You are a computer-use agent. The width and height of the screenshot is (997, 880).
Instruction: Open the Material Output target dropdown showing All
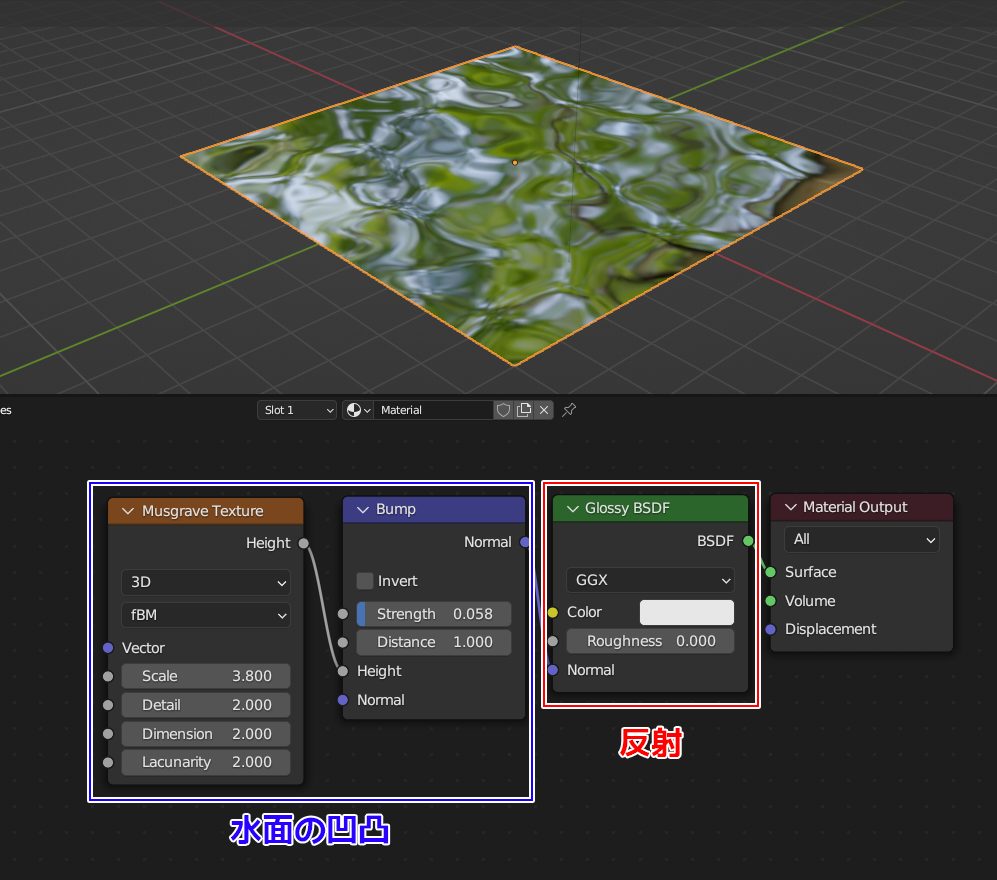pos(861,540)
